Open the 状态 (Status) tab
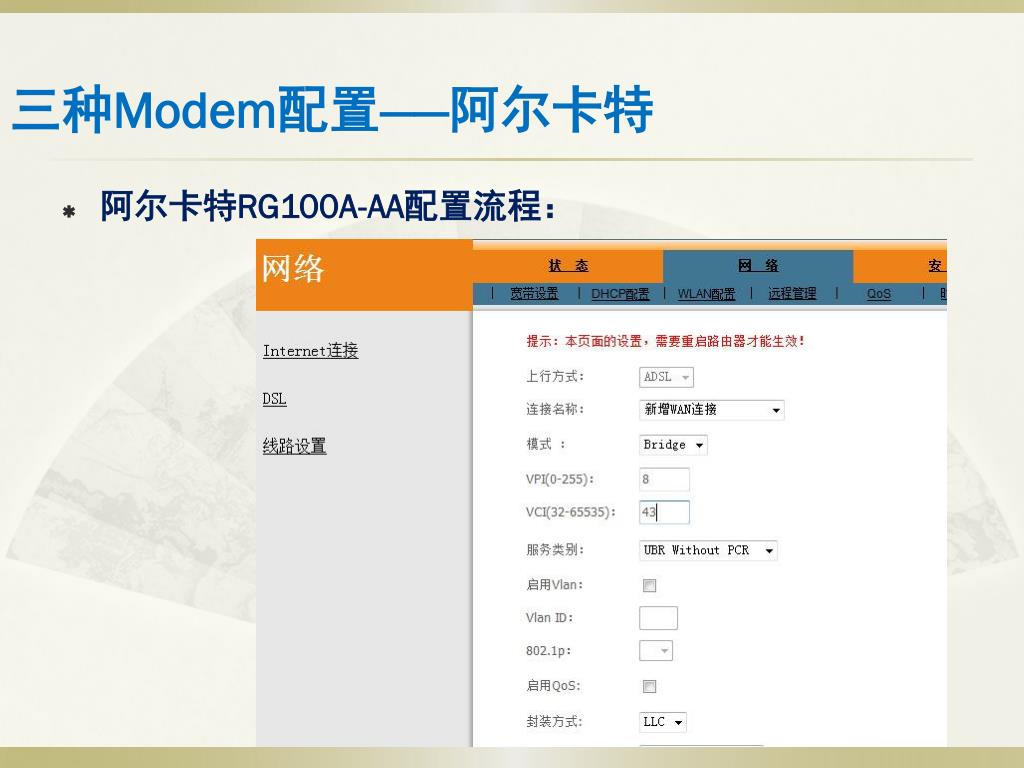The width and height of the screenshot is (1024, 768). pos(568,265)
